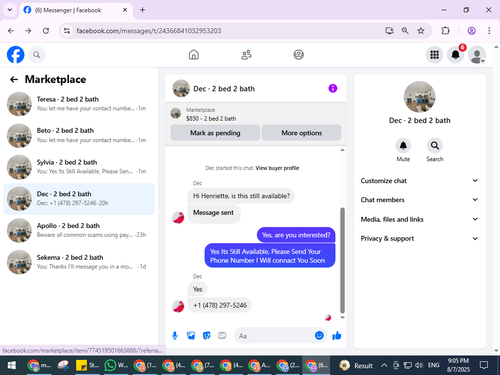Search in conversation using magnifier icon

[435, 146]
